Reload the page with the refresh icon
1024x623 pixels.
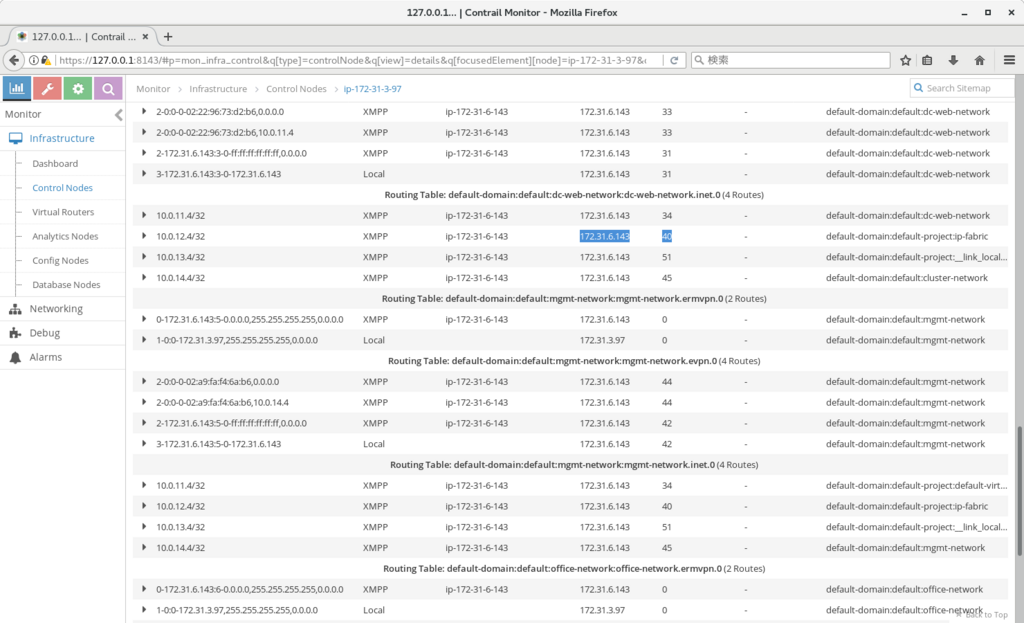674,60
